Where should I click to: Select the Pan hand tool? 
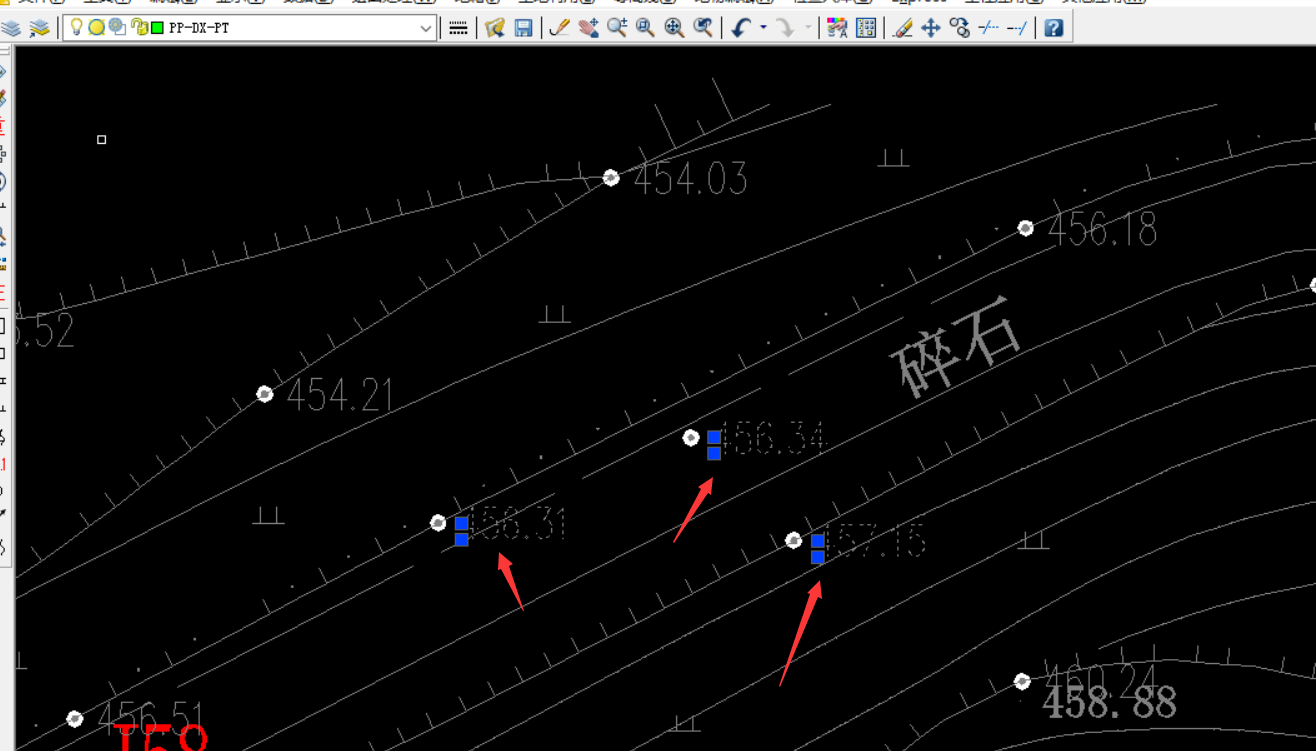(x=588, y=28)
